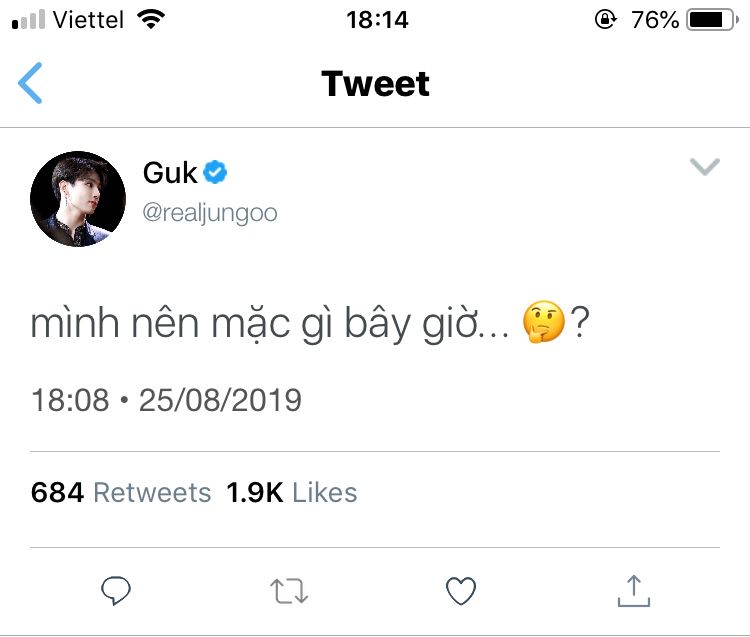
Task: Tap the tweet timestamp 18:08 · 25/08/2019
Action: (166, 401)
